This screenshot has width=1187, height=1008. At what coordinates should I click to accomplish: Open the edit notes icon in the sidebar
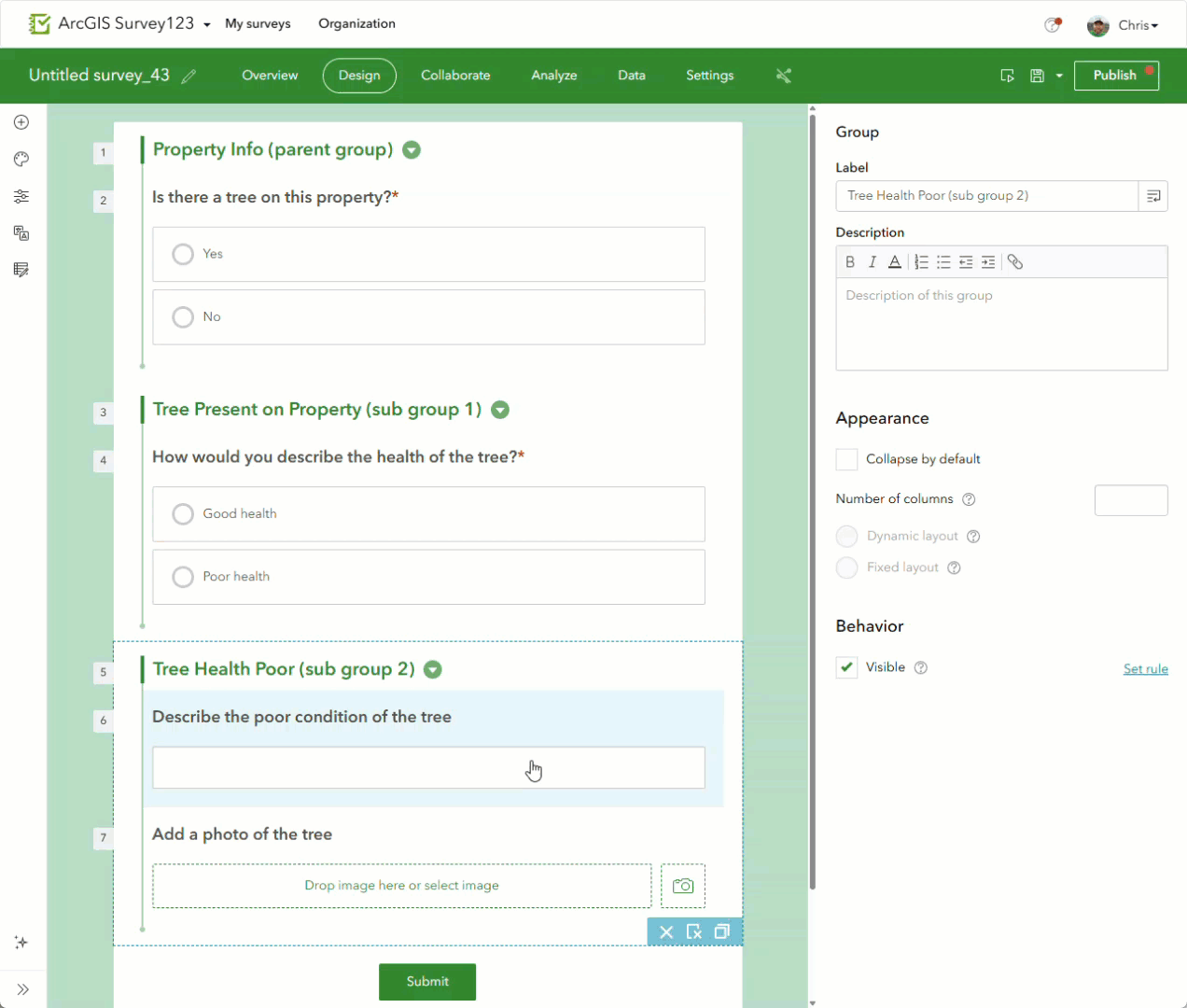tap(21, 270)
